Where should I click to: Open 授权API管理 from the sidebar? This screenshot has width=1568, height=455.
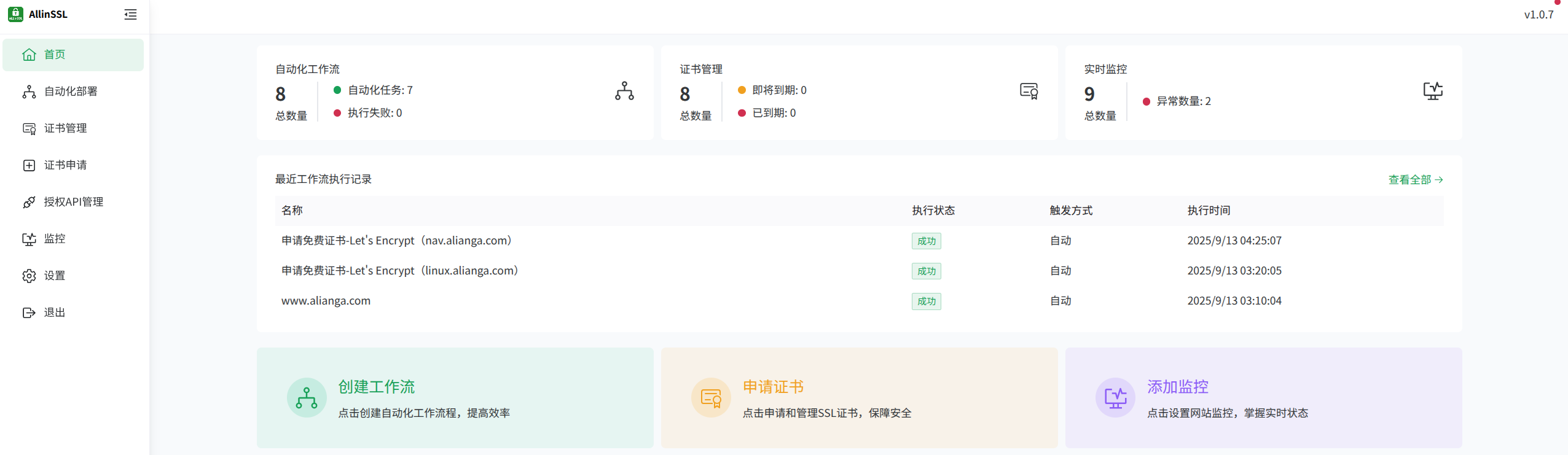(x=73, y=202)
